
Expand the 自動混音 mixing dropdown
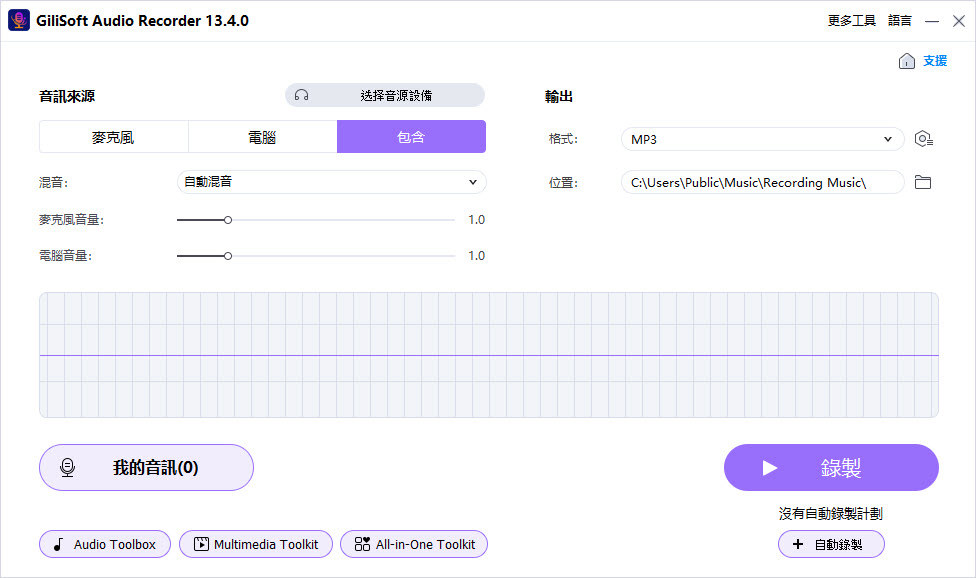(331, 182)
